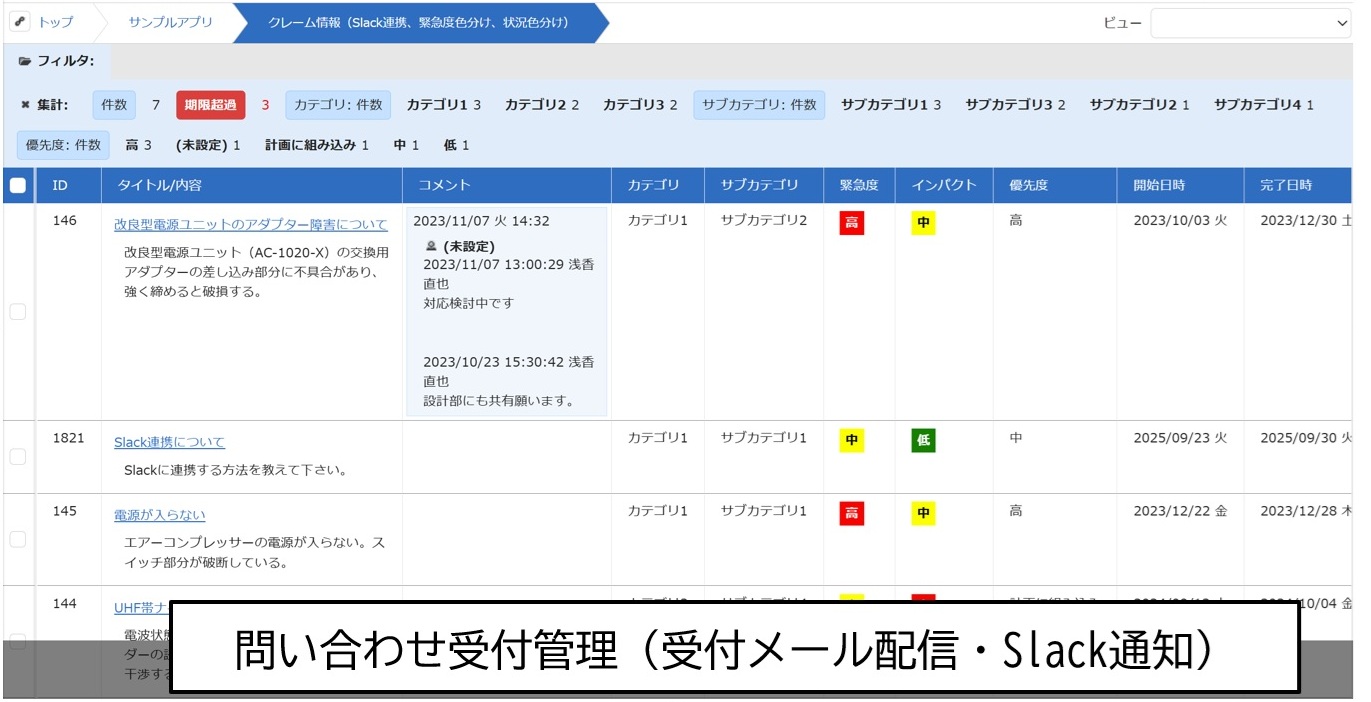The image size is (1371, 702).
Task: Click red 高 urgency badge in row 146
Action: [x=851, y=222]
